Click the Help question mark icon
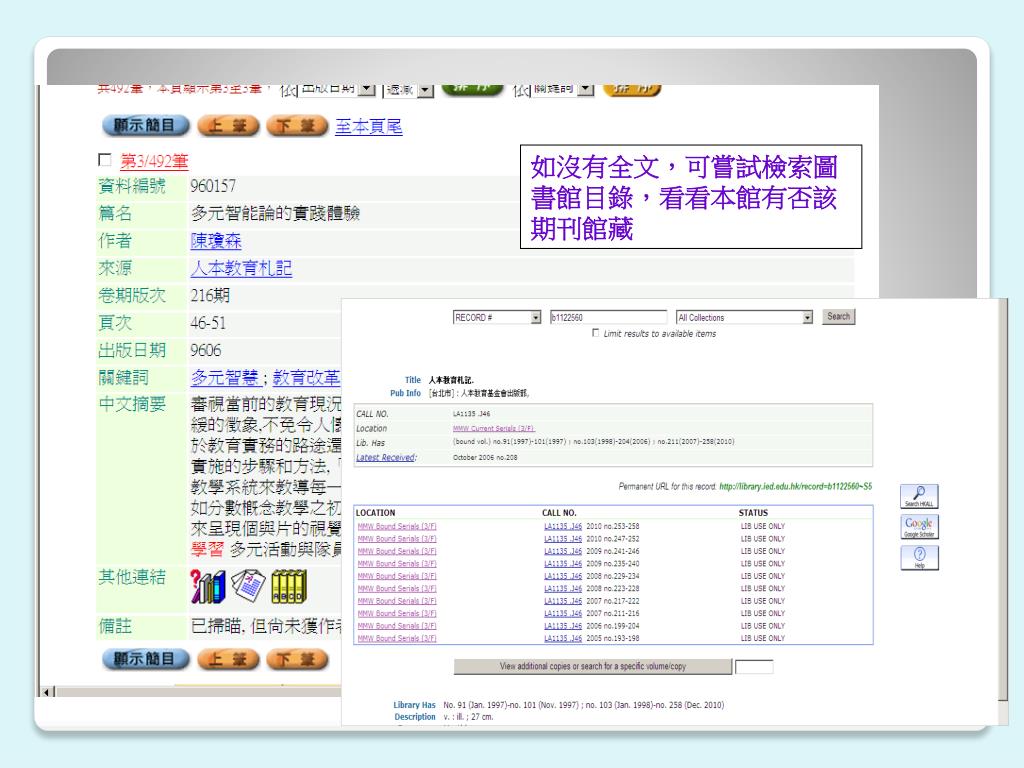The height and width of the screenshot is (768, 1024). (x=919, y=559)
